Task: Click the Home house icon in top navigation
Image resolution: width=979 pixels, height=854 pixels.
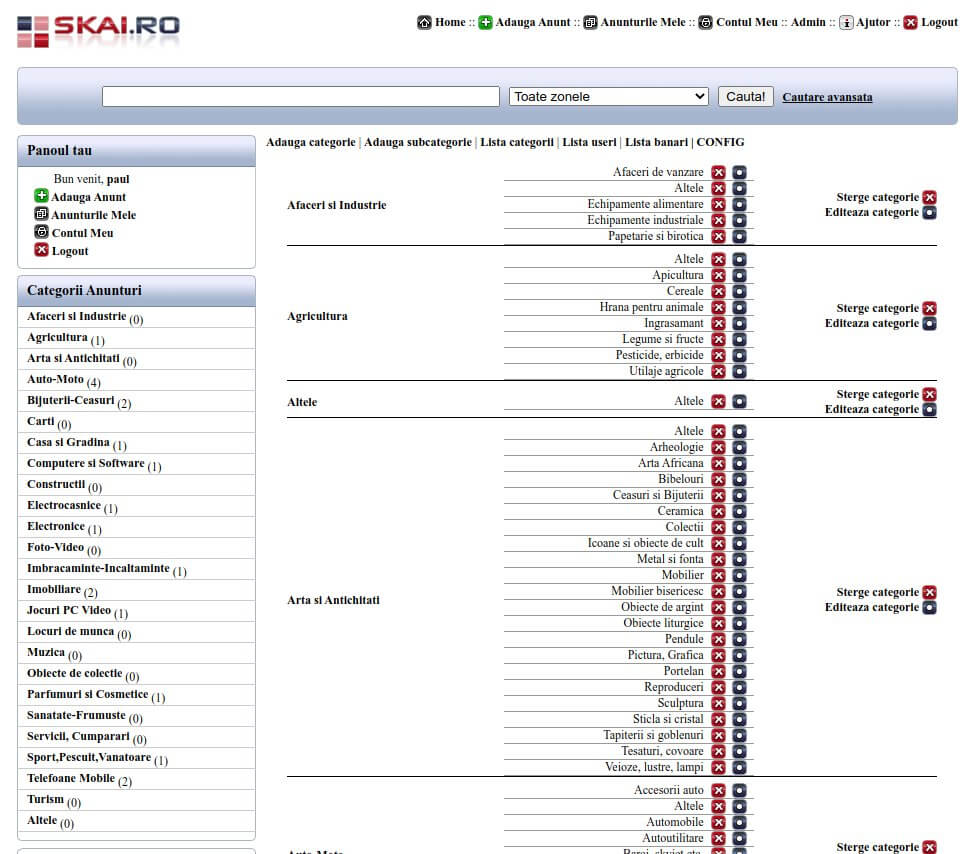Action: click(x=425, y=22)
